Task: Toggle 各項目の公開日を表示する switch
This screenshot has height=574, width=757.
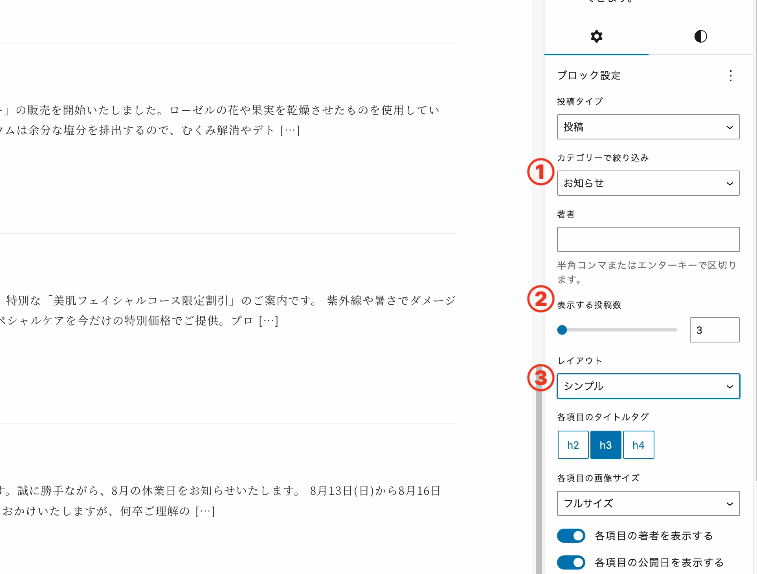Action: coord(571,563)
